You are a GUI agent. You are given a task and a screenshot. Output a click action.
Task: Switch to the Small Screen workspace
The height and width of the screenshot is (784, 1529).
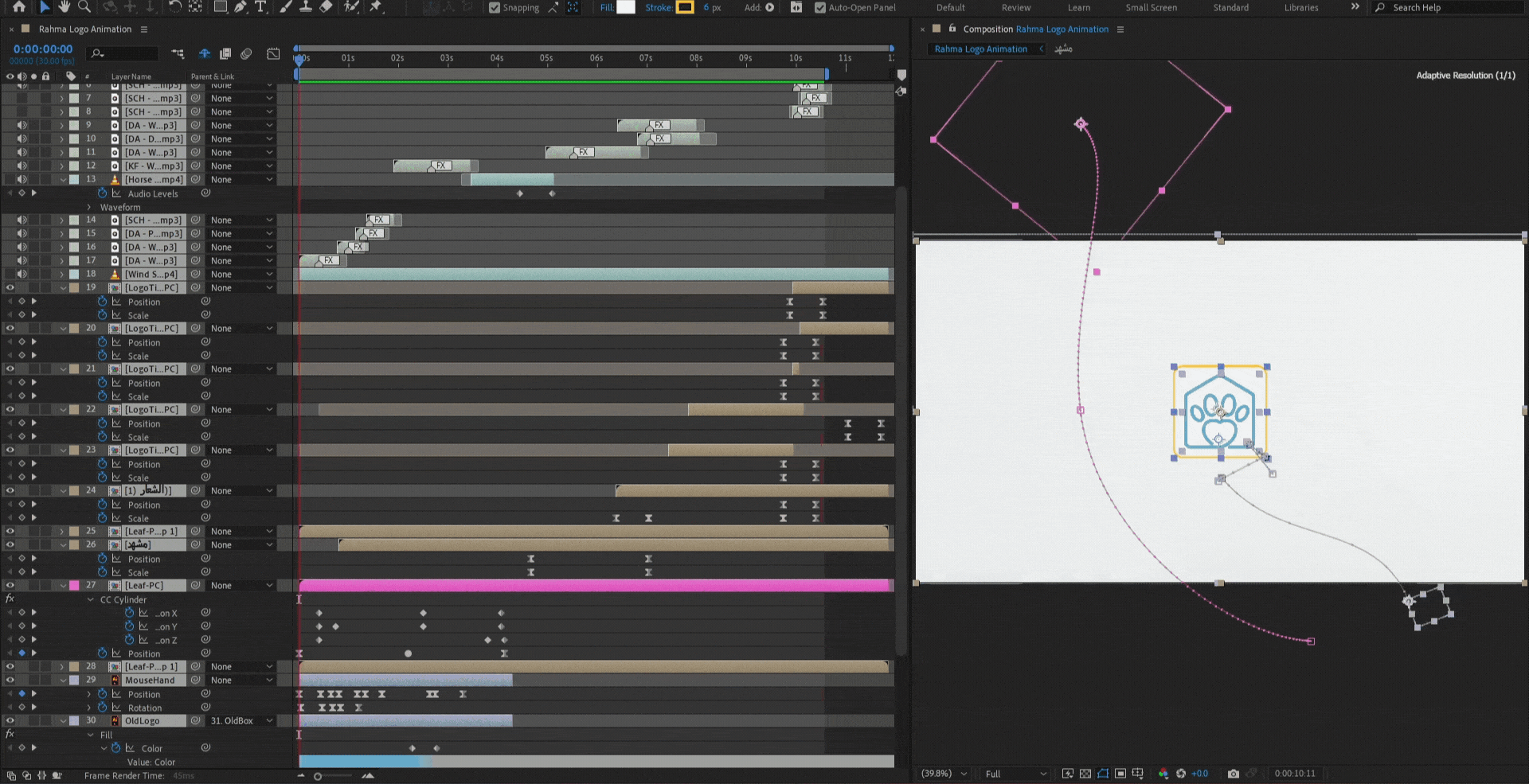[x=1151, y=7]
